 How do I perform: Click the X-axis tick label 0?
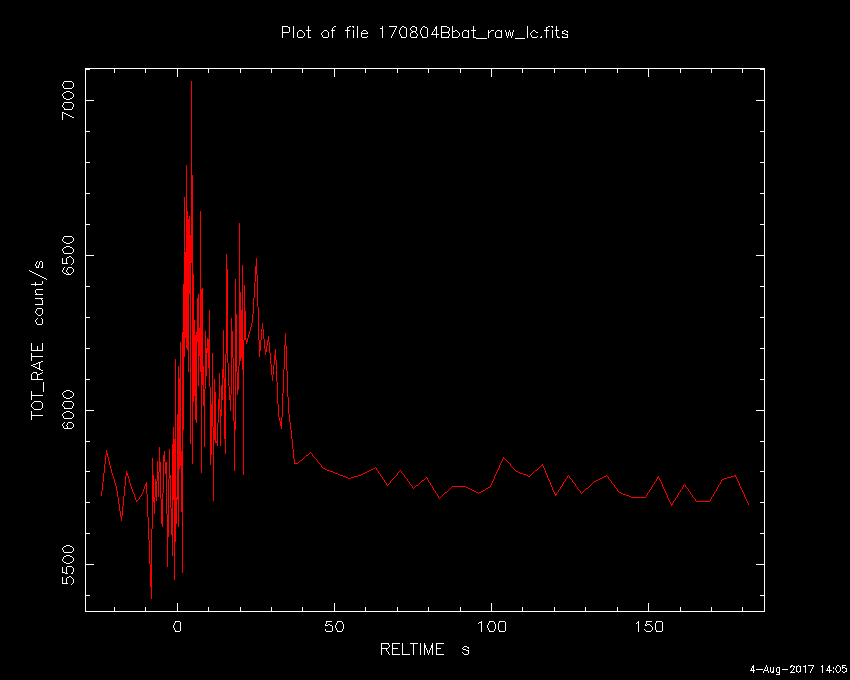point(177,627)
